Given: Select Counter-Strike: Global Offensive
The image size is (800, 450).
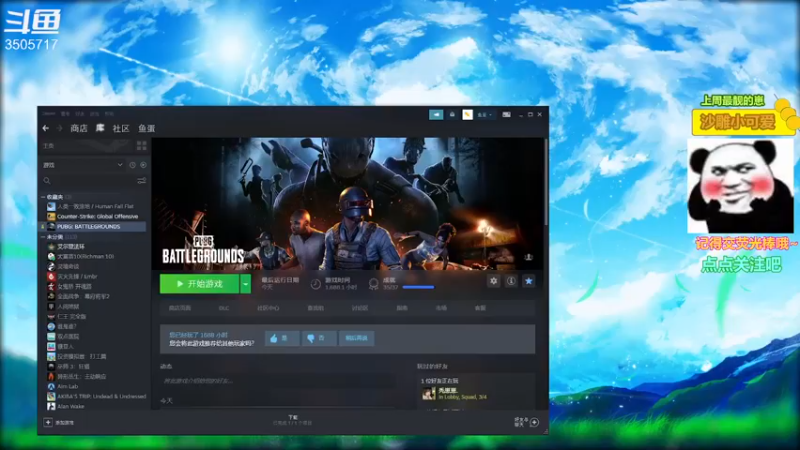Looking at the screenshot, I should 97,216.
